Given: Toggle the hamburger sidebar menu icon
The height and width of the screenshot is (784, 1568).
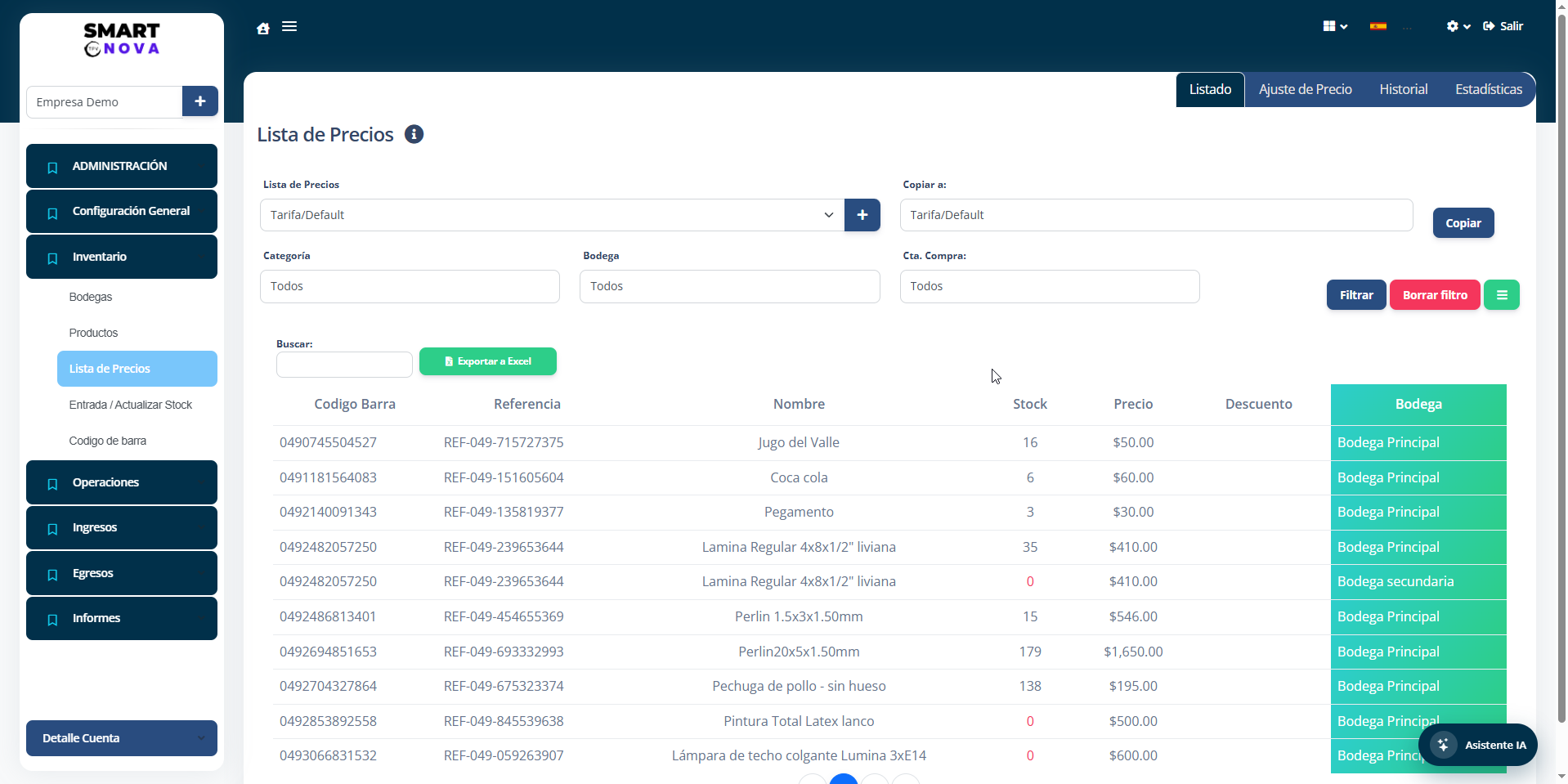Looking at the screenshot, I should click(x=289, y=27).
